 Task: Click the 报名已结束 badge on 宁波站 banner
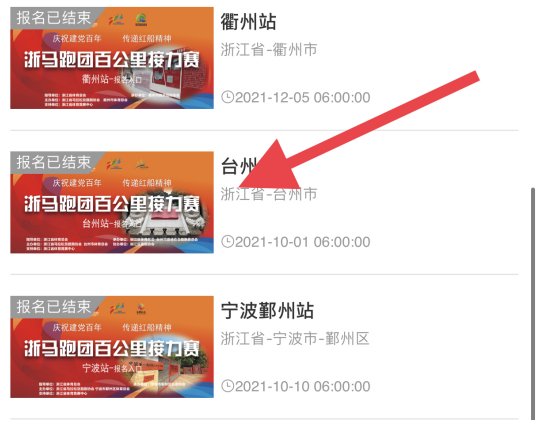(54, 307)
